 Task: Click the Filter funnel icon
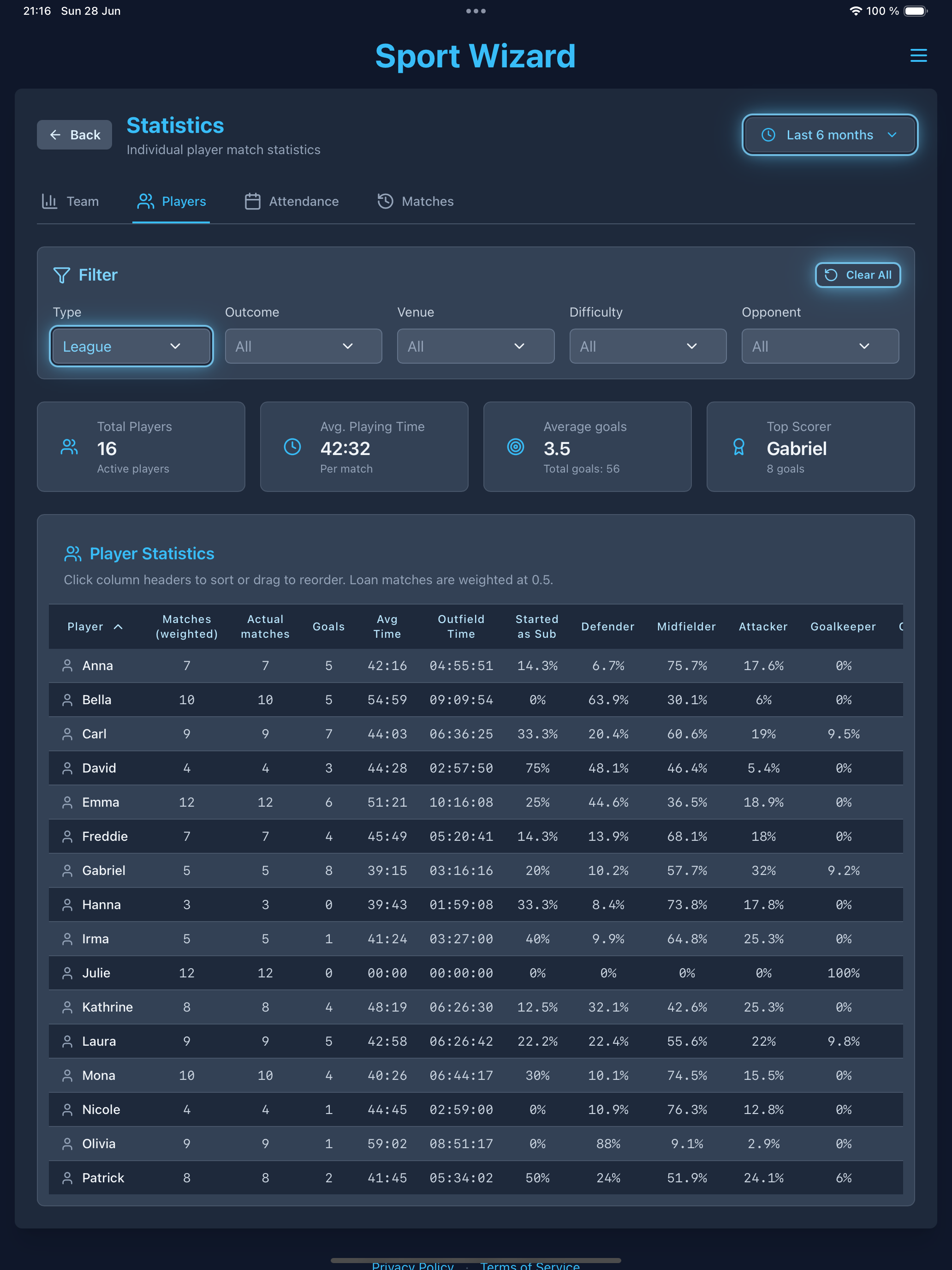61,275
